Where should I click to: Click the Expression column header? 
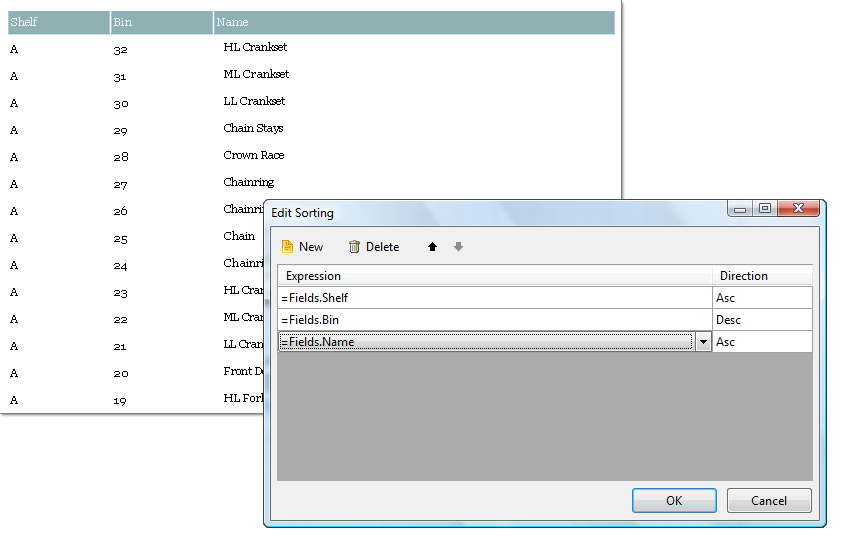(x=495, y=276)
